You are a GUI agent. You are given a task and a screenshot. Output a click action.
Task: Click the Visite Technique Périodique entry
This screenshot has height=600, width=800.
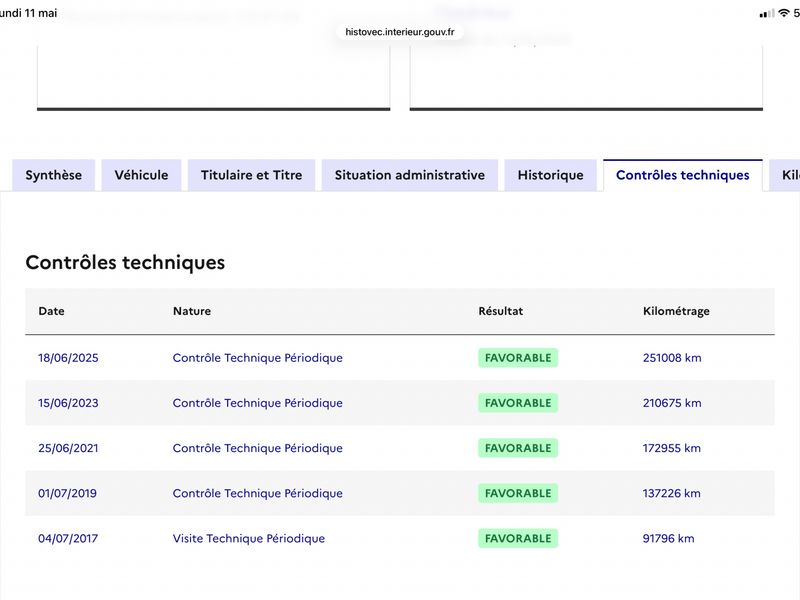249,538
